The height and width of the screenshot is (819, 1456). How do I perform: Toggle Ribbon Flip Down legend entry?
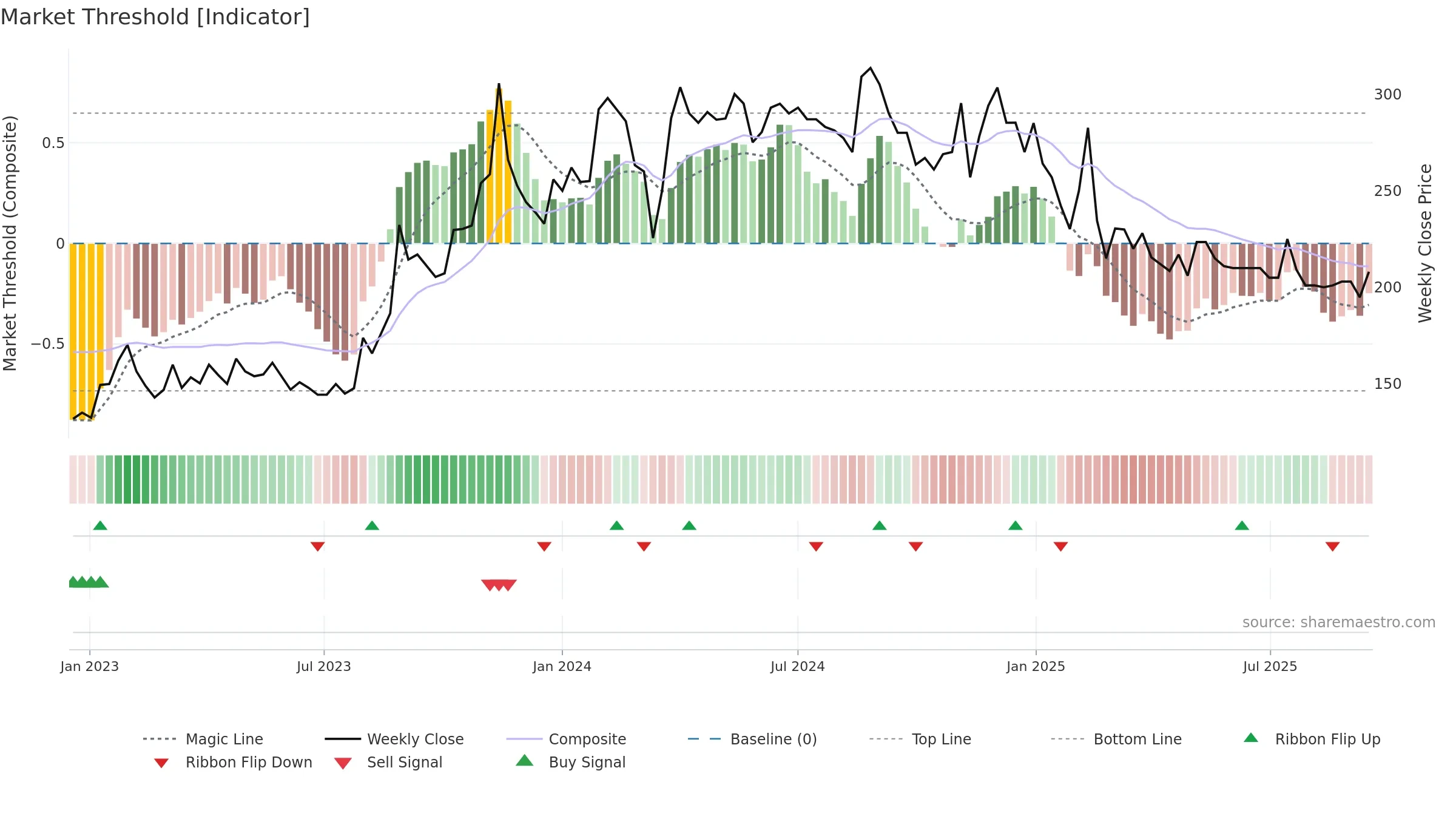point(232,762)
